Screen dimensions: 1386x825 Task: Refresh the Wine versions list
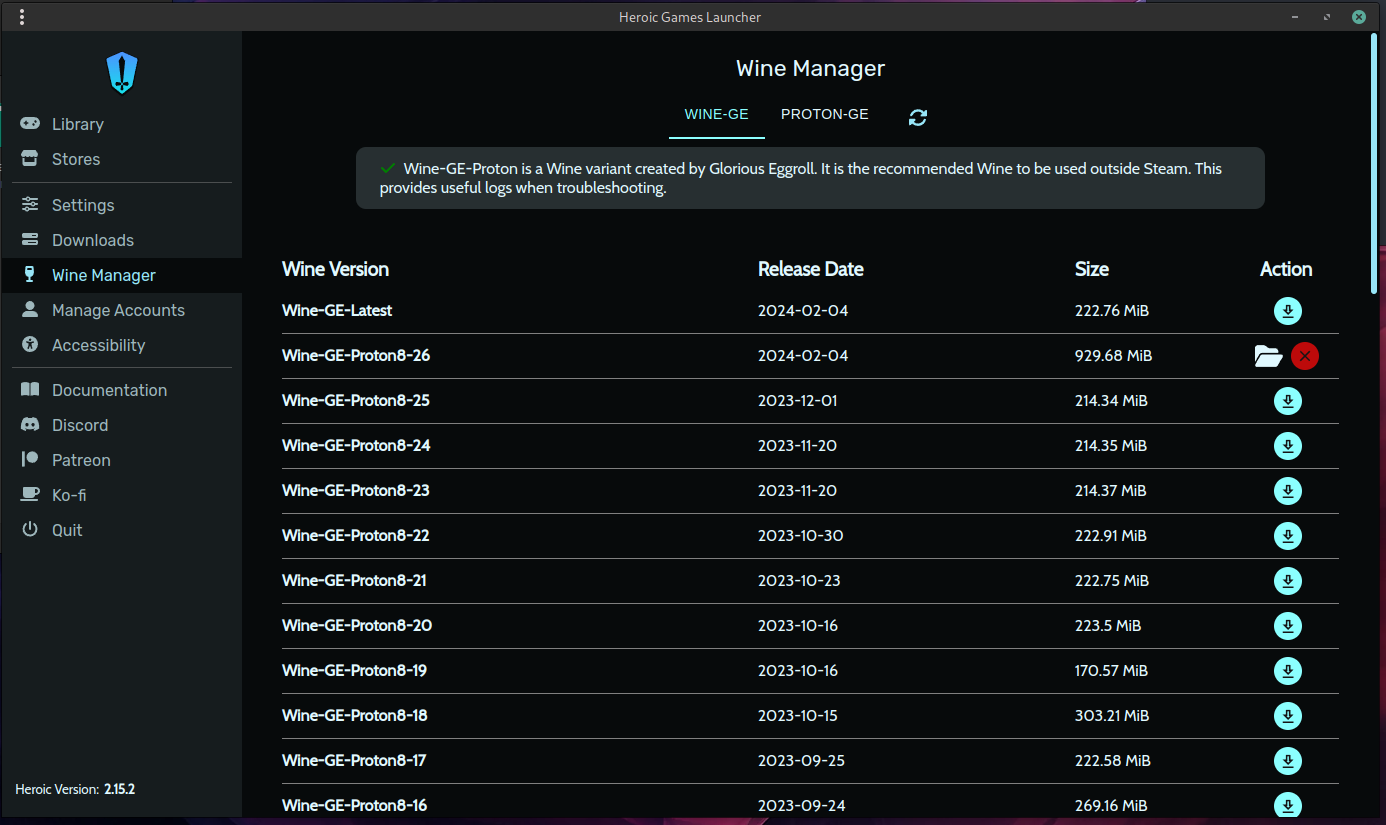point(918,117)
